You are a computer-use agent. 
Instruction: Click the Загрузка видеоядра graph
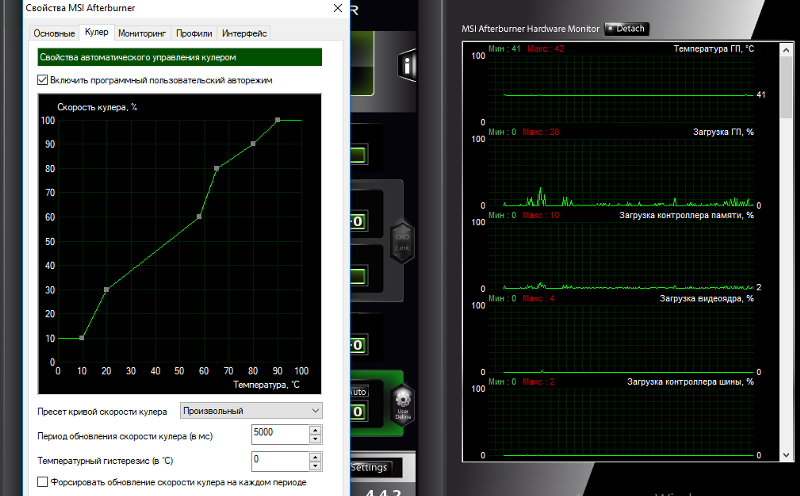pos(621,339)
